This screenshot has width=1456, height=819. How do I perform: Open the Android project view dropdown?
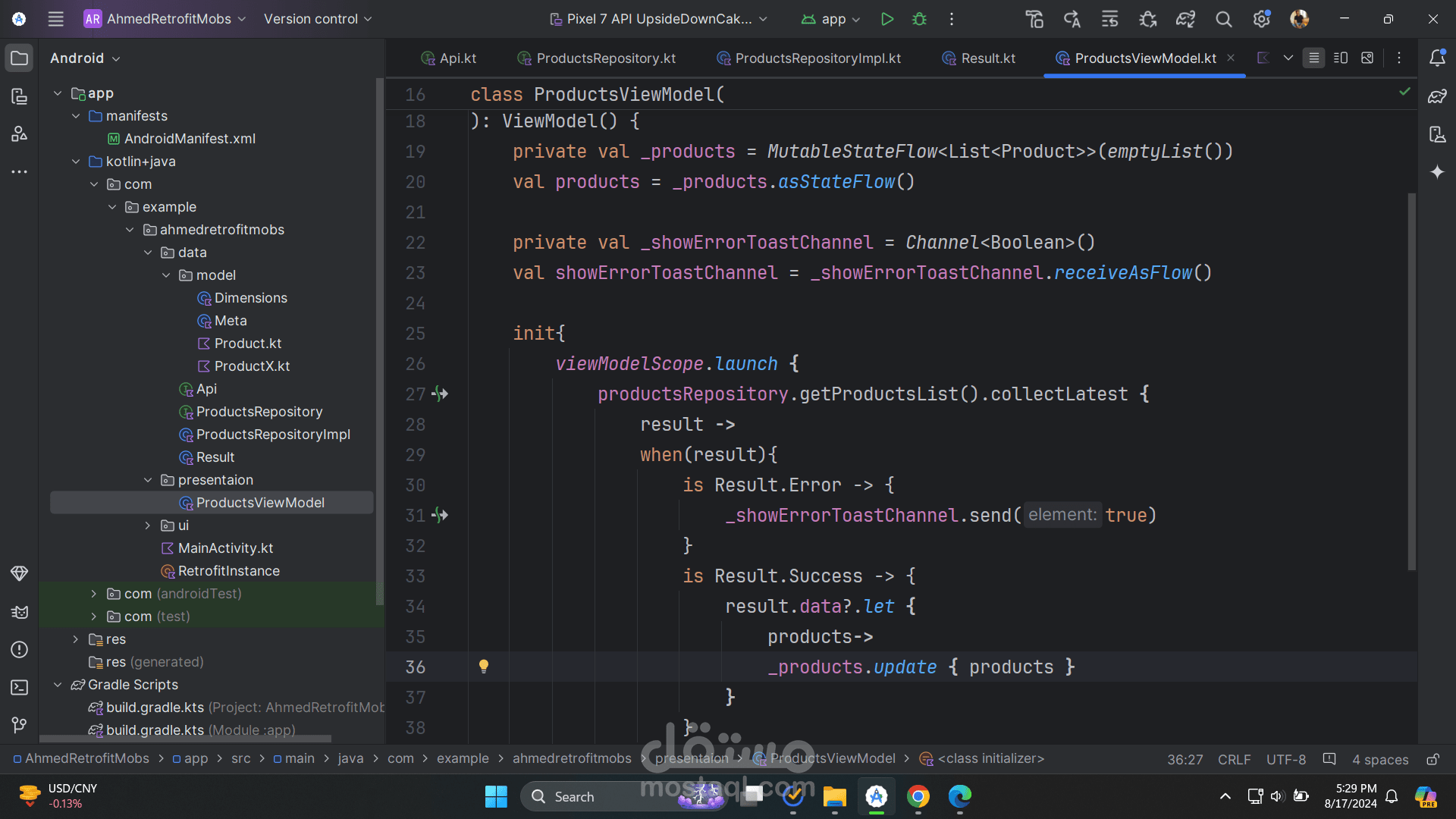(x=85, y=58)
